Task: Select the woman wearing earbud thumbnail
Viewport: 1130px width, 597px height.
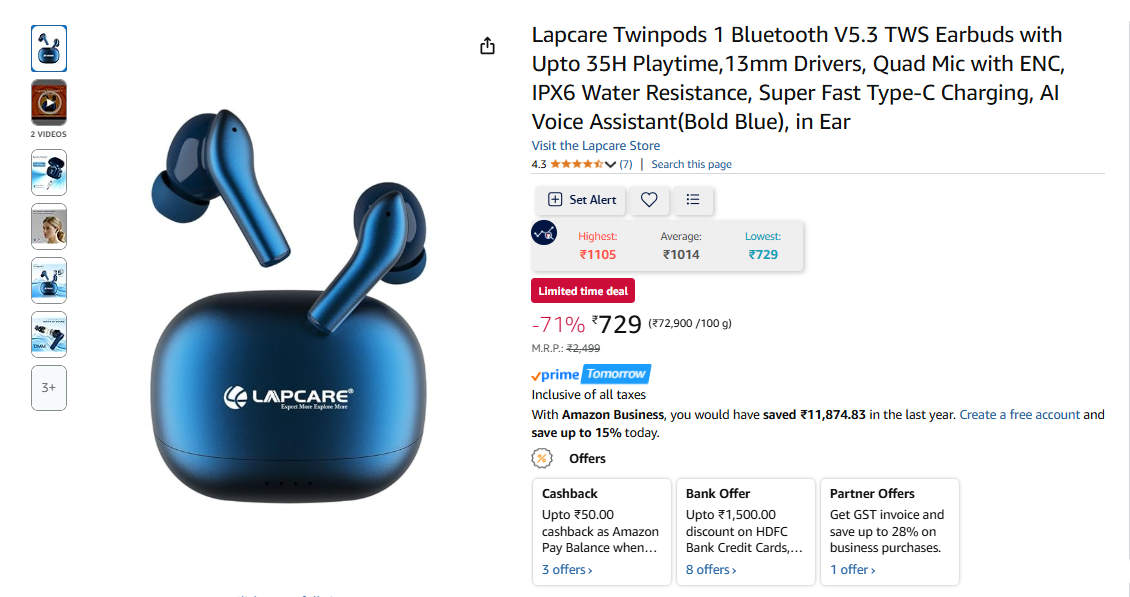Action: click(x=49, y=226)
